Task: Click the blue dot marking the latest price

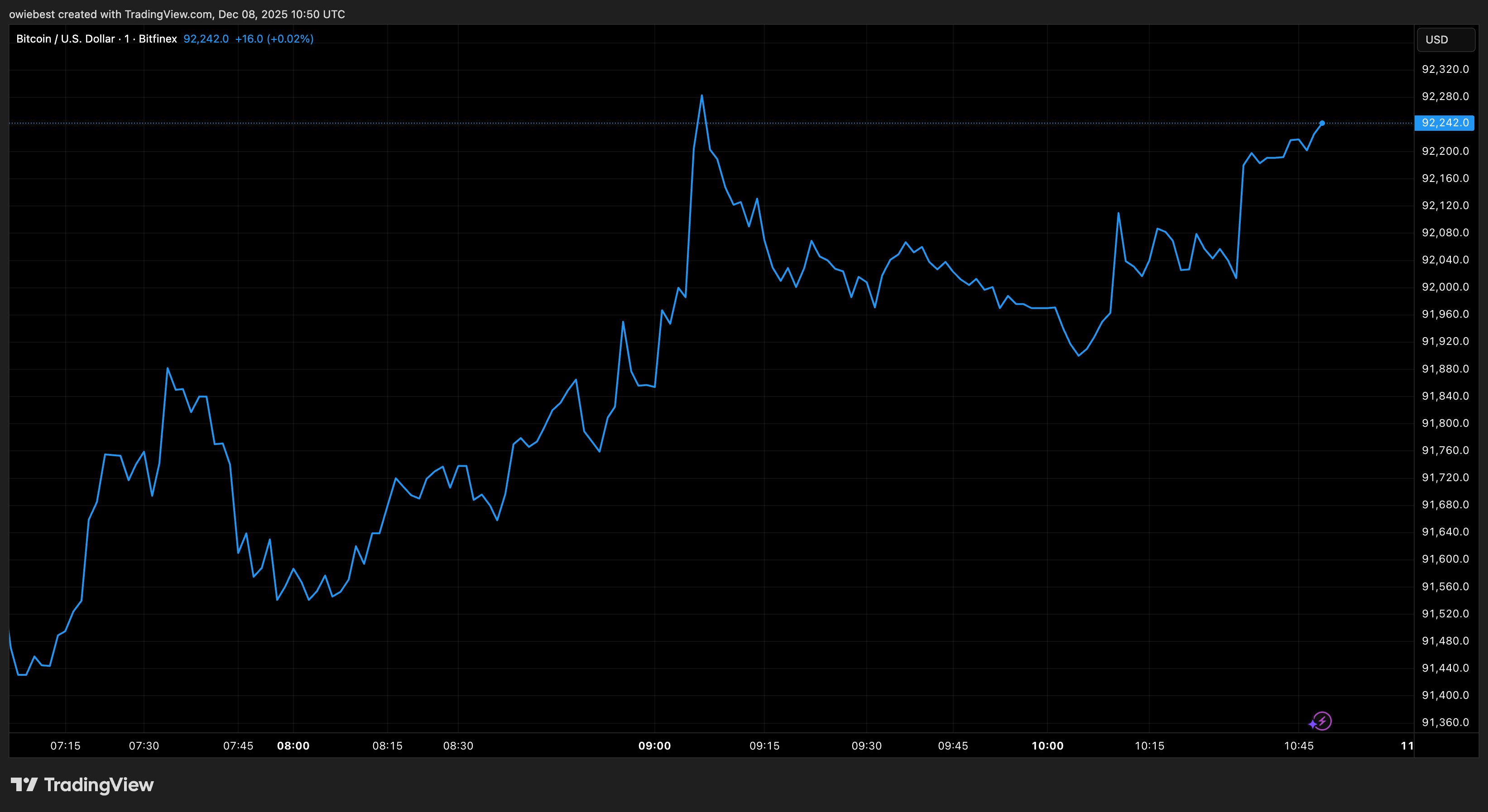Action: point(1322,123)
